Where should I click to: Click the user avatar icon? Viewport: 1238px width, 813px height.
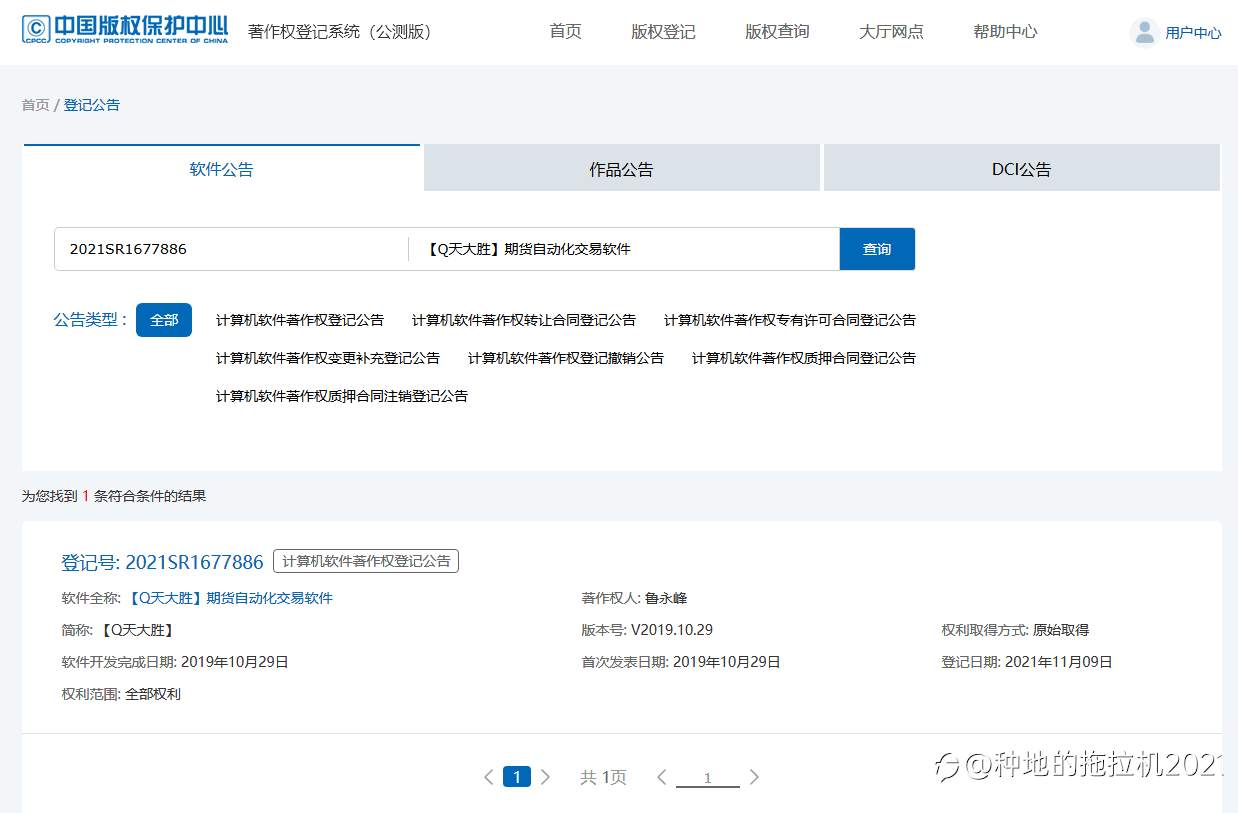coord(1144,32)
